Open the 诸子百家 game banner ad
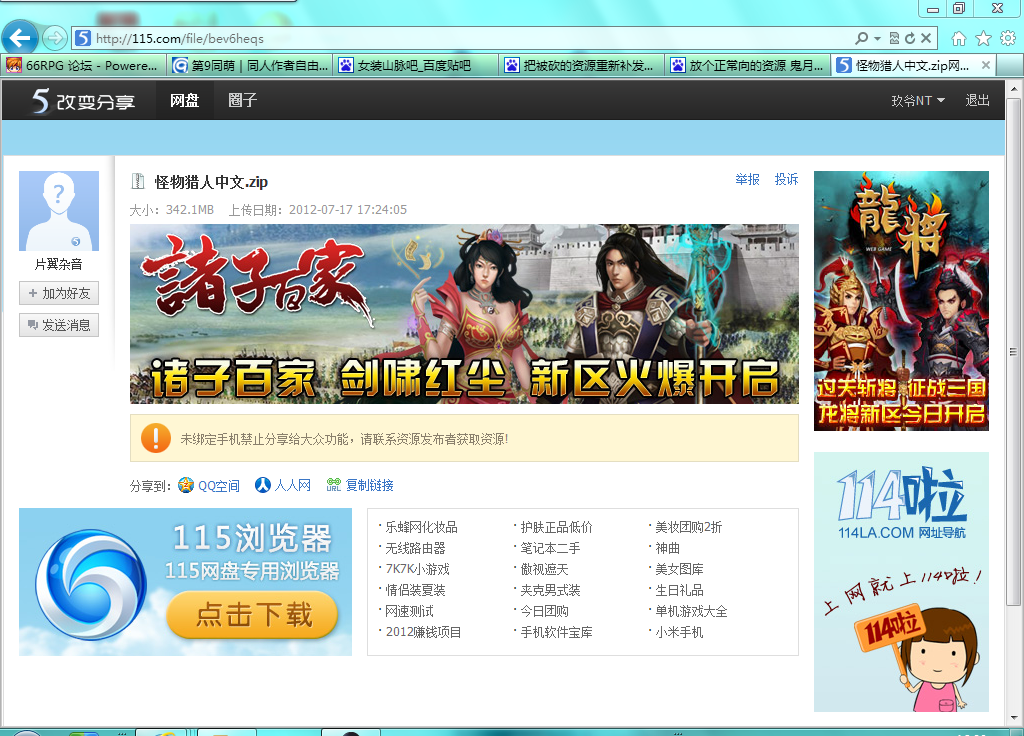1024x736 pixels. click(464, 314)
